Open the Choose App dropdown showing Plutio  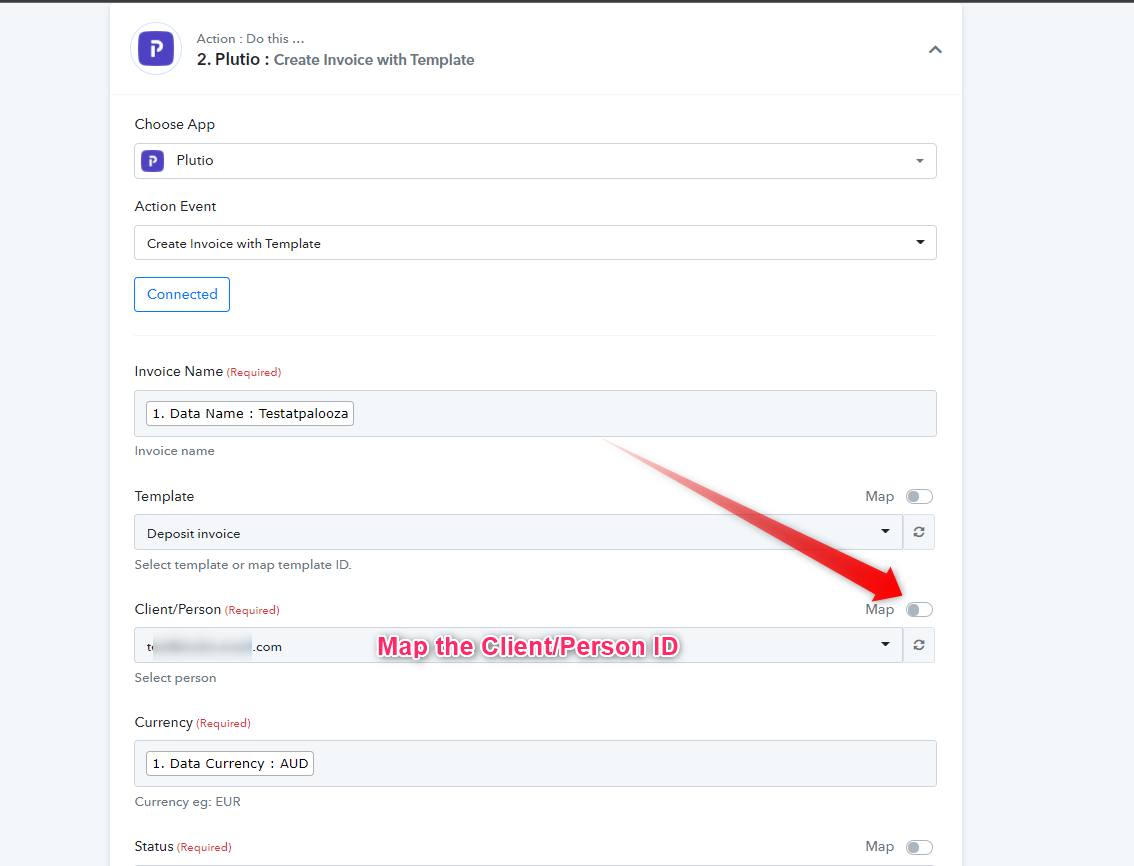coord(535,161)
